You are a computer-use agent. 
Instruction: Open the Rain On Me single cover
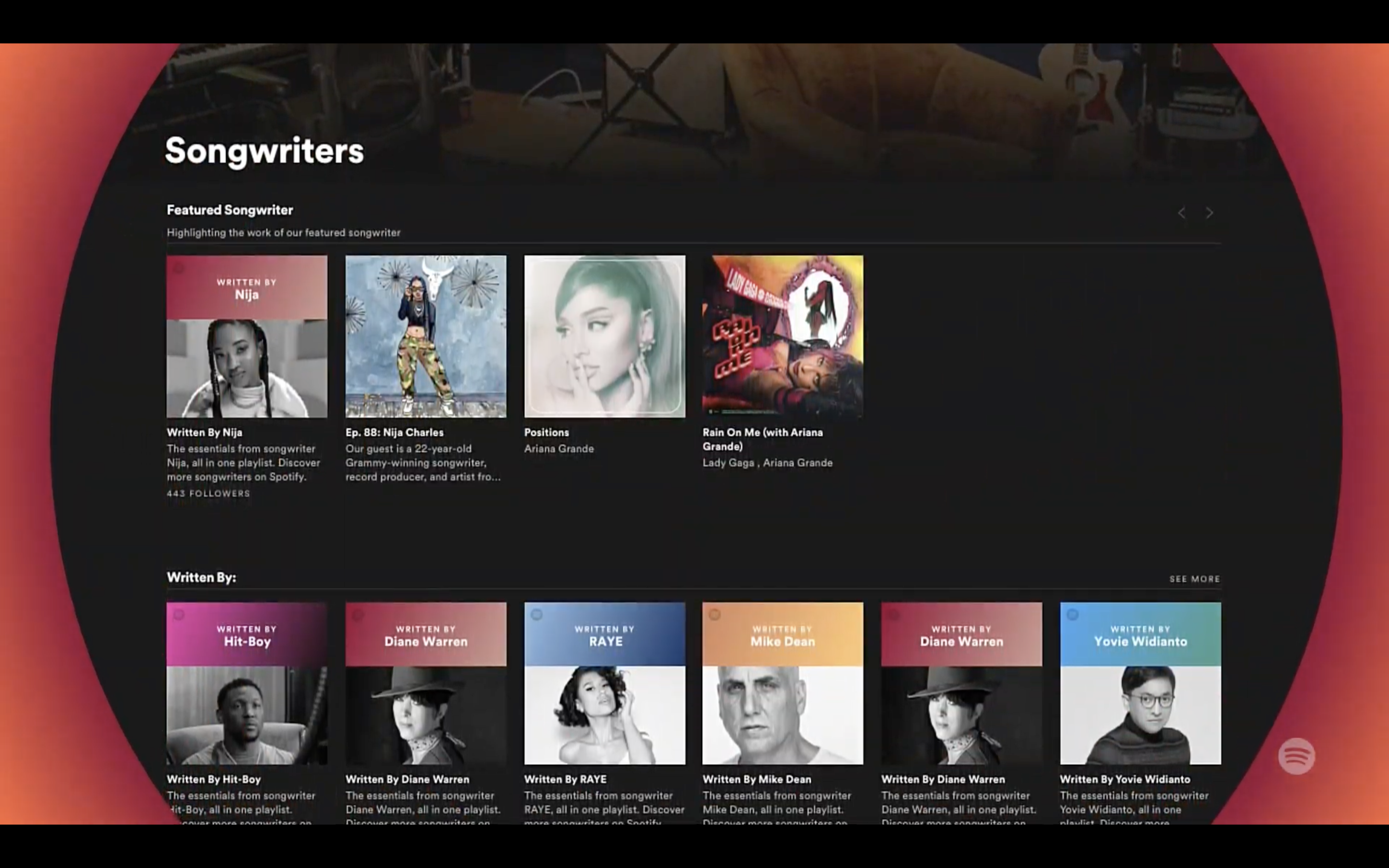coord(783,337)
